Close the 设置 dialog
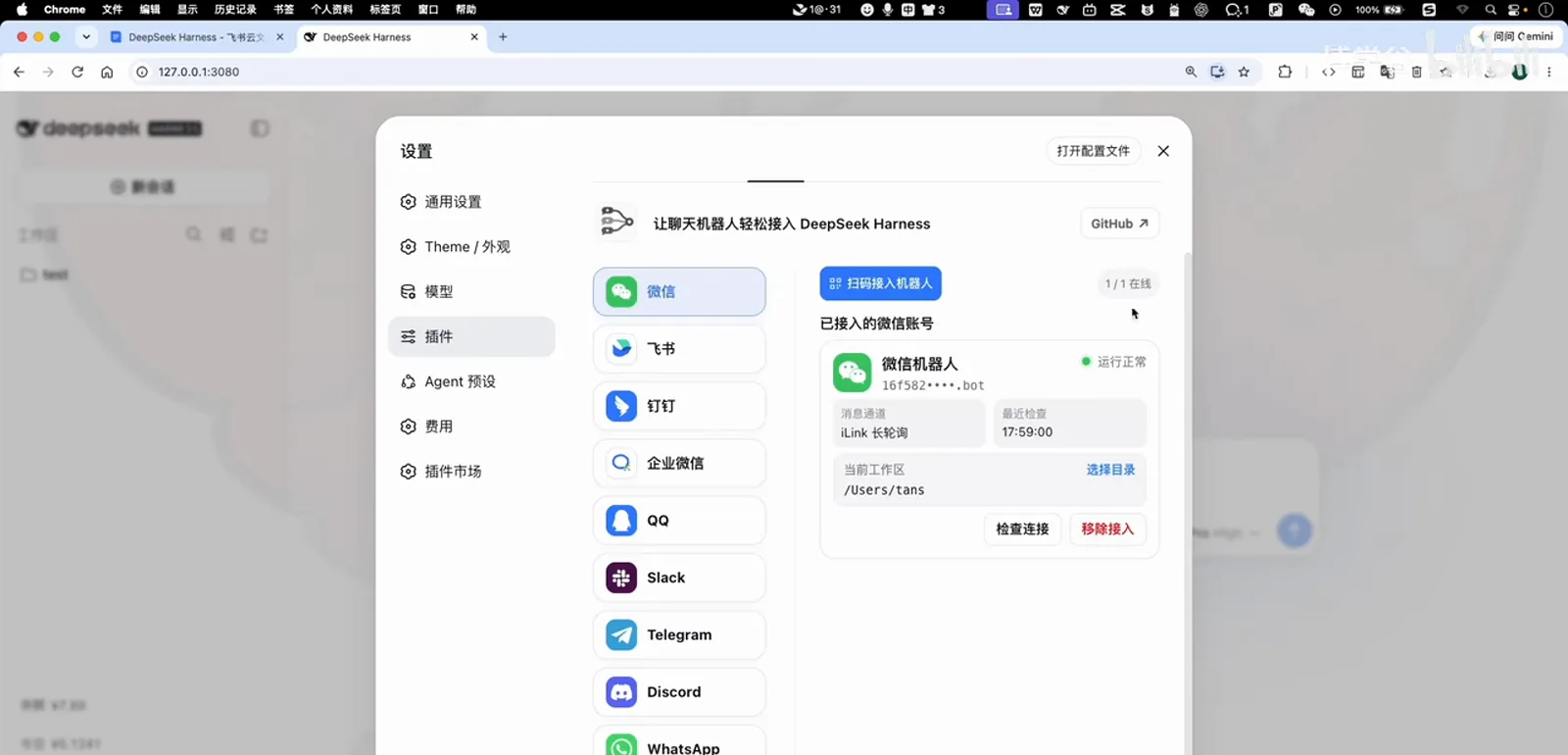1568x755 pixels. pos(1163,151)
